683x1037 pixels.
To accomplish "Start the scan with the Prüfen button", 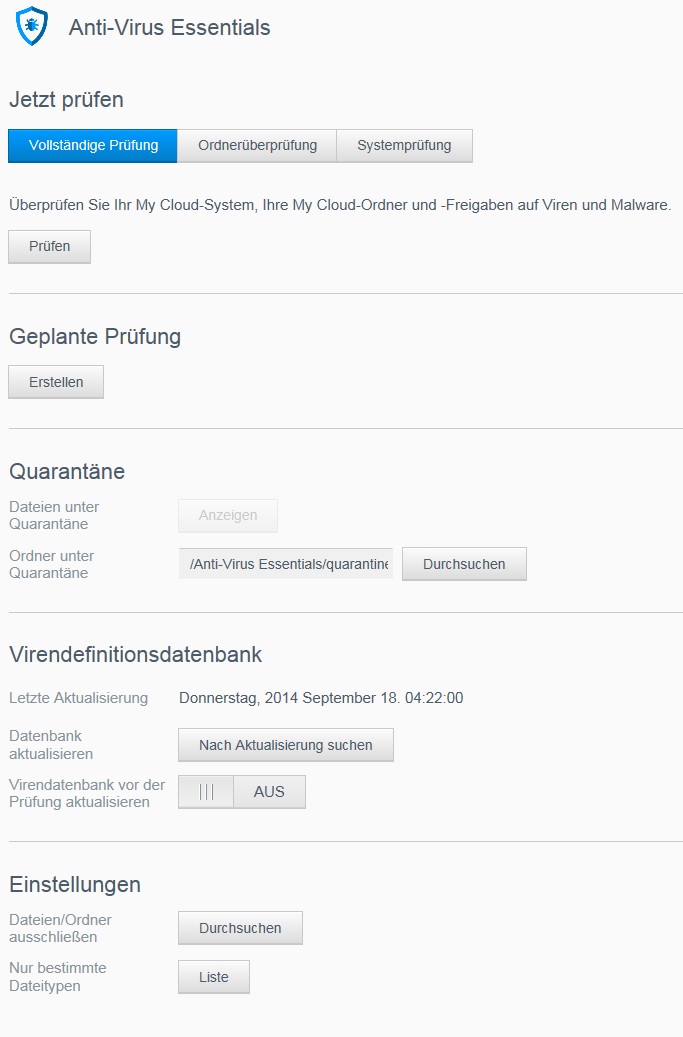I will (x=50, y=247).
